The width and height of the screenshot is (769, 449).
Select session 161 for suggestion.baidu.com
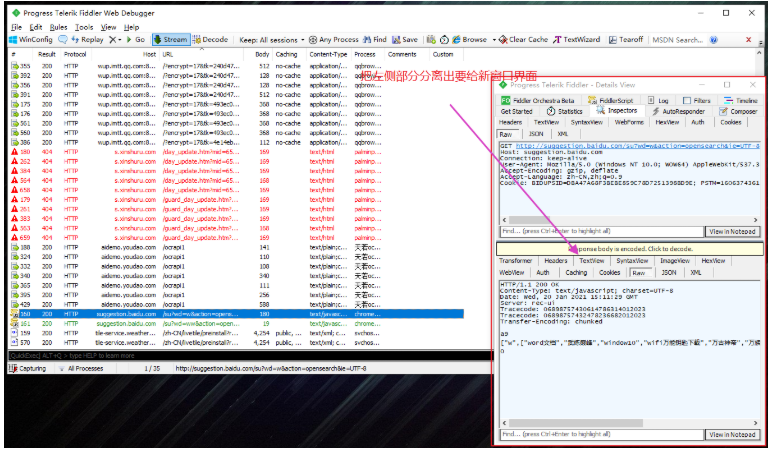236,324
